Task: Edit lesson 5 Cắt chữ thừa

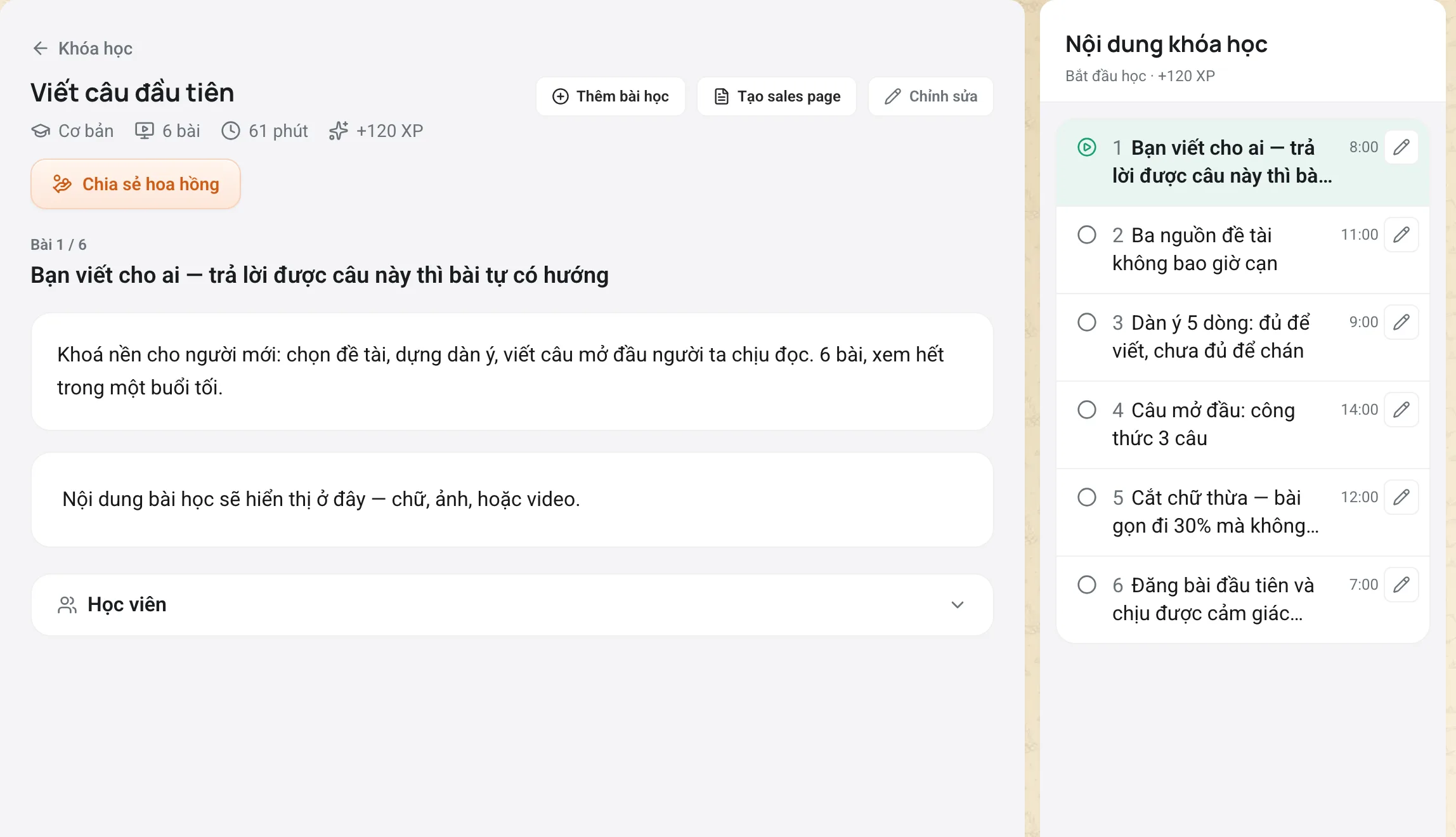Action: click(x=1401, y=497)
